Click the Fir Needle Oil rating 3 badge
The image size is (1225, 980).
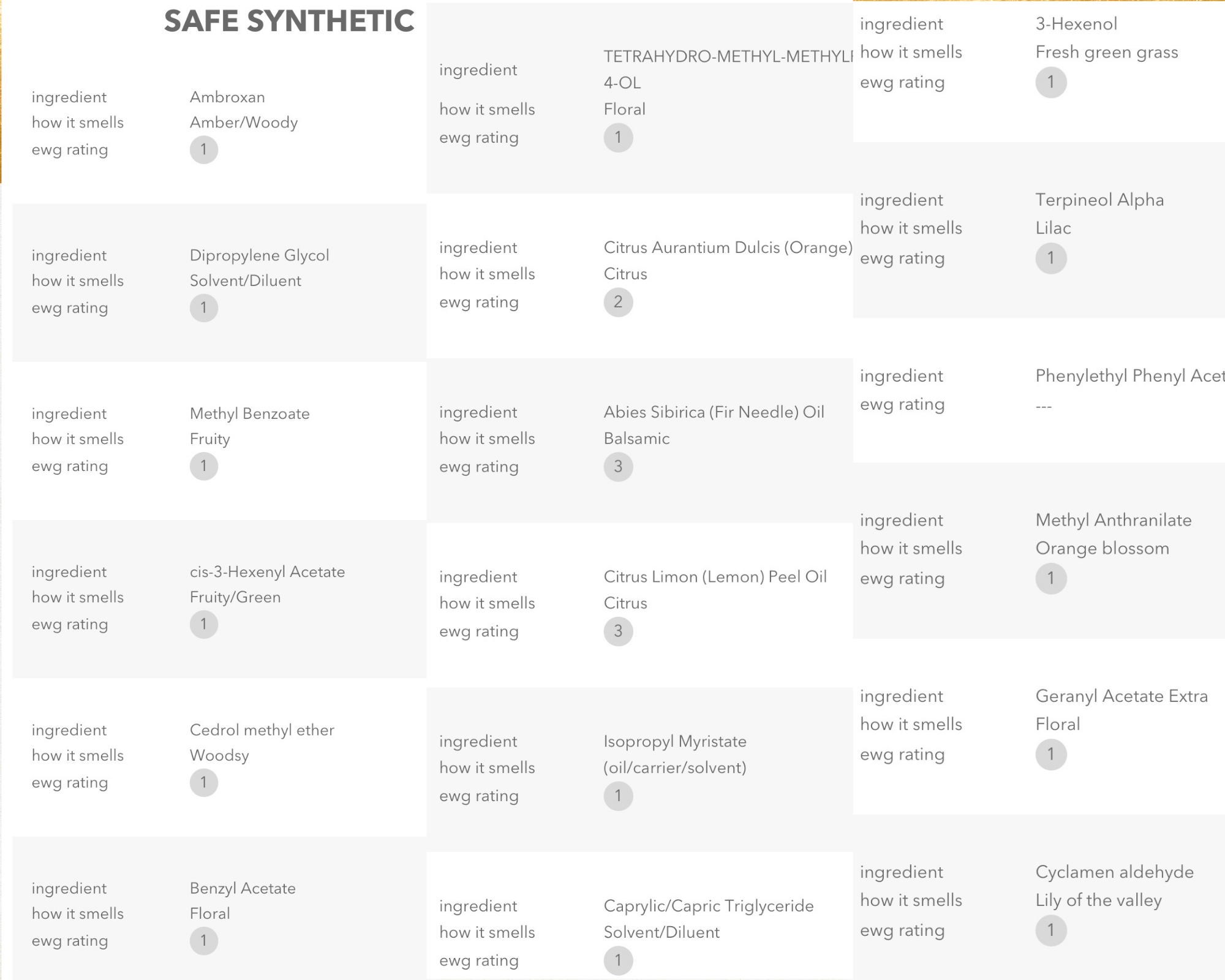click(x=618, y=467)
